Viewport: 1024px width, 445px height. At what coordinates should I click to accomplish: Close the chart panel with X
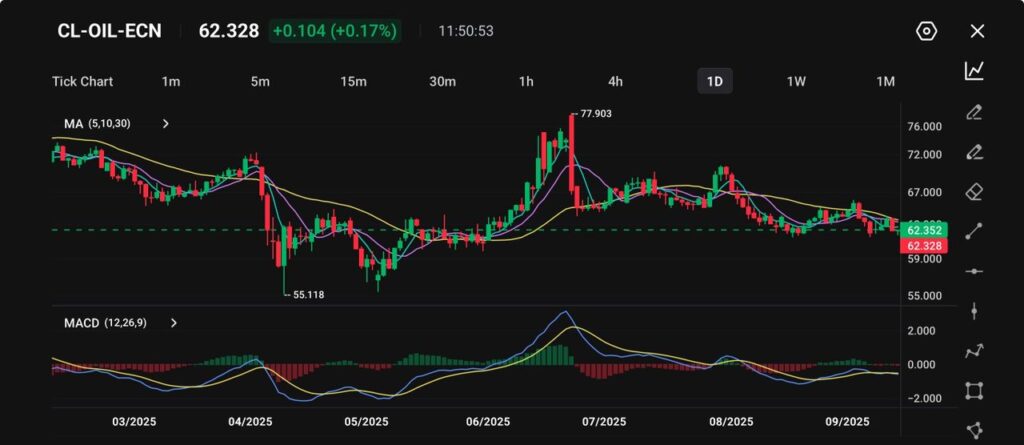[977, 31]
